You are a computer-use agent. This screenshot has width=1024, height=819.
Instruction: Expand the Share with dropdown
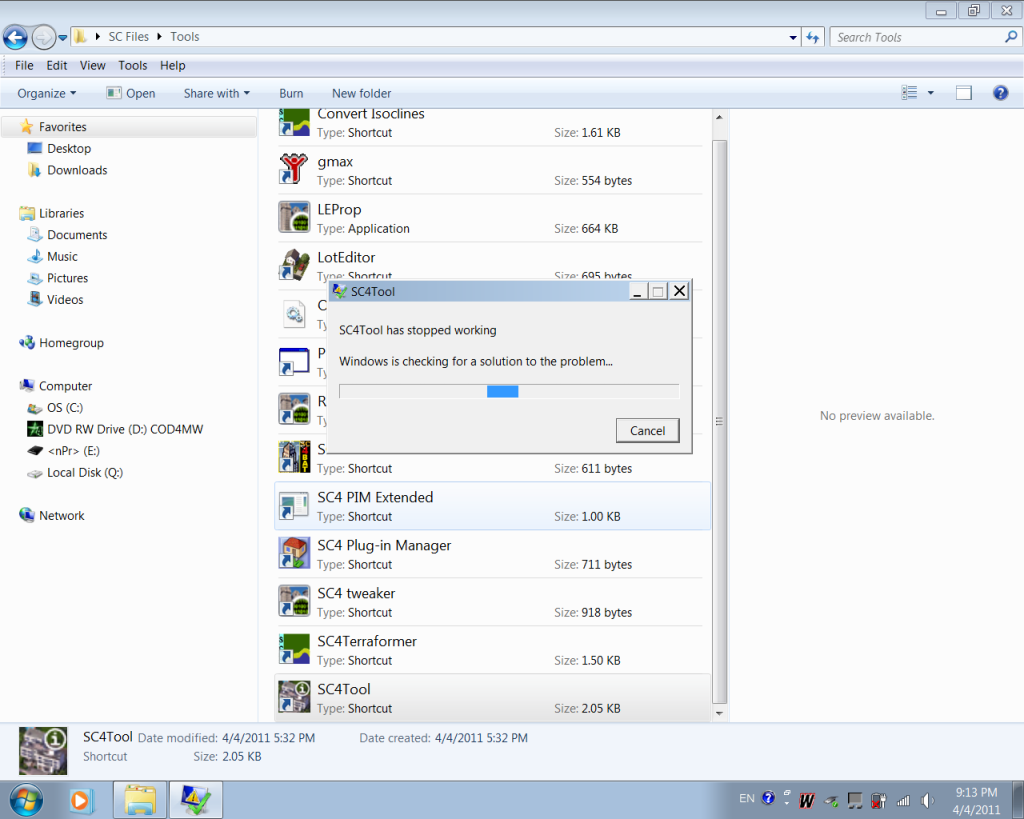click(x=217, y=93)
